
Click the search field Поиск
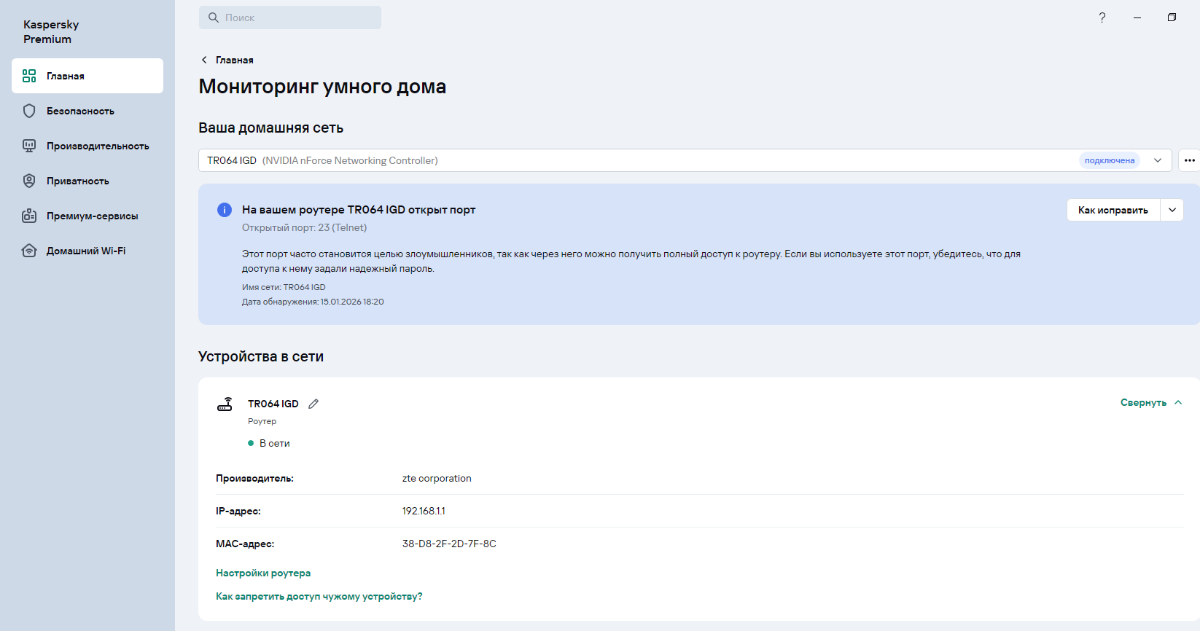coord(290,17)
